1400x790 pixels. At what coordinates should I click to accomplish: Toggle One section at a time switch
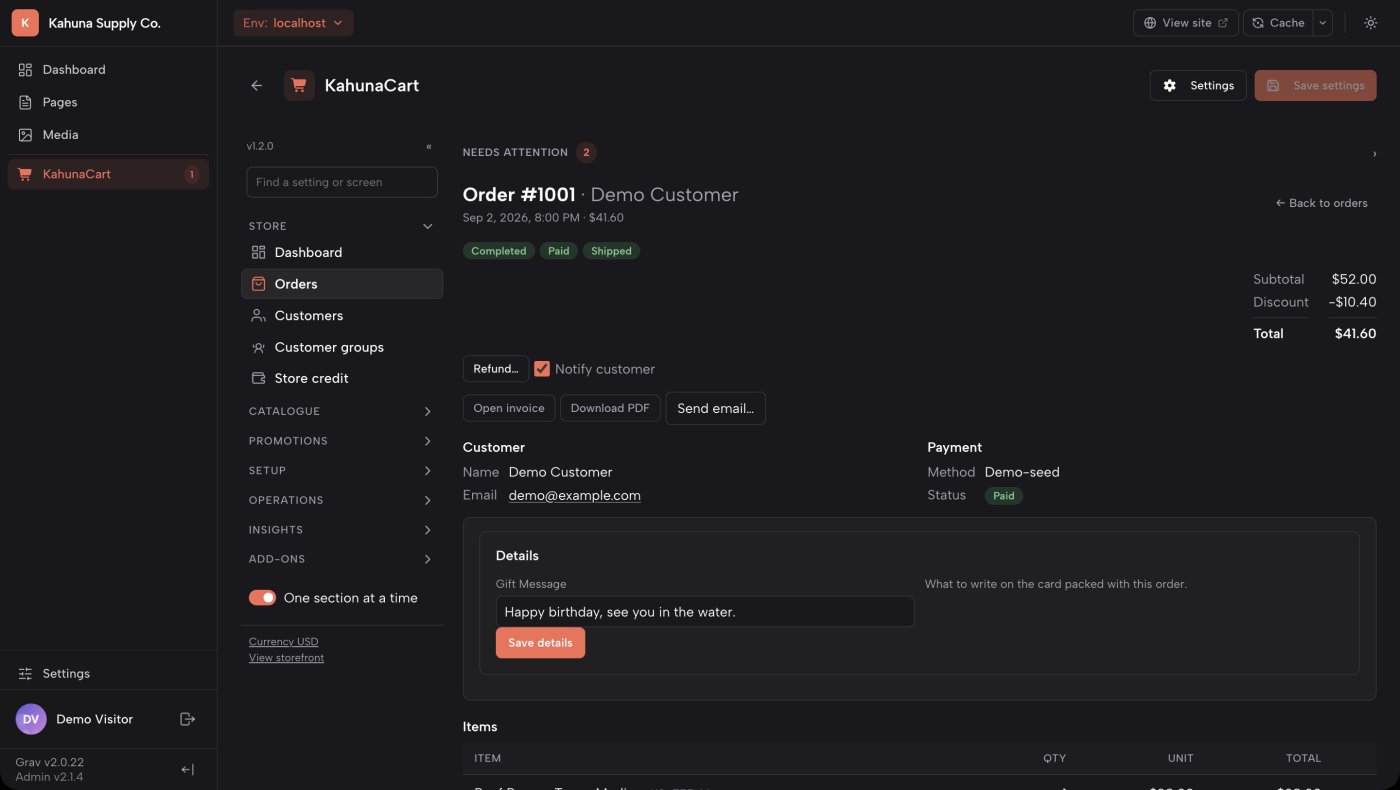[262, 598]
